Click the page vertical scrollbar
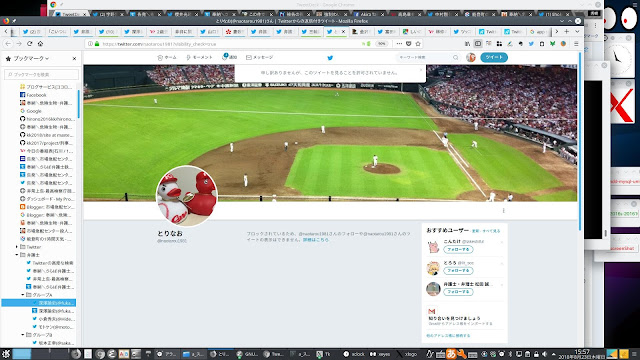The height and width of the screenshot is (360, 640). pyautogui.click(x=580, y=141)
